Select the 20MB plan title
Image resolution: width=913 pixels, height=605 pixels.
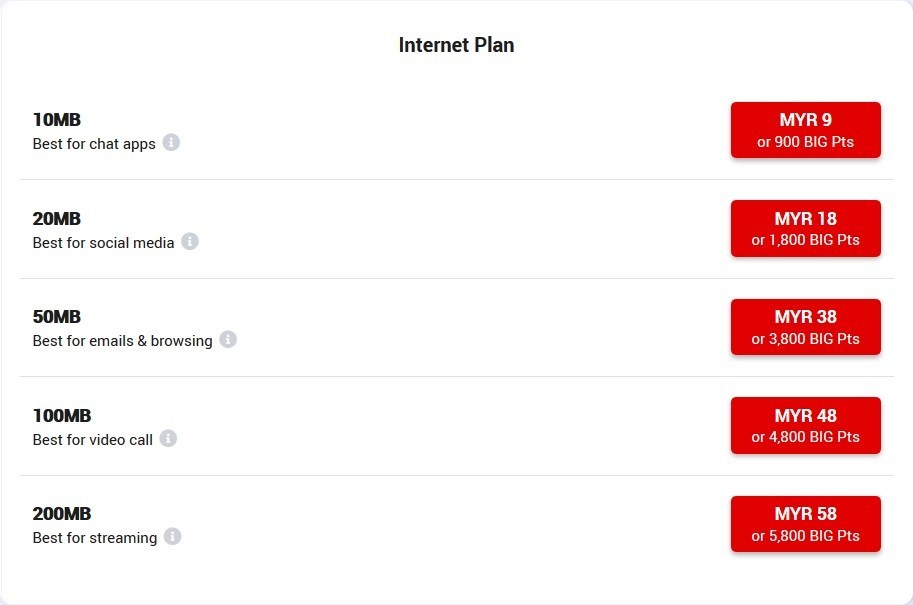click(x=56, y=219)
